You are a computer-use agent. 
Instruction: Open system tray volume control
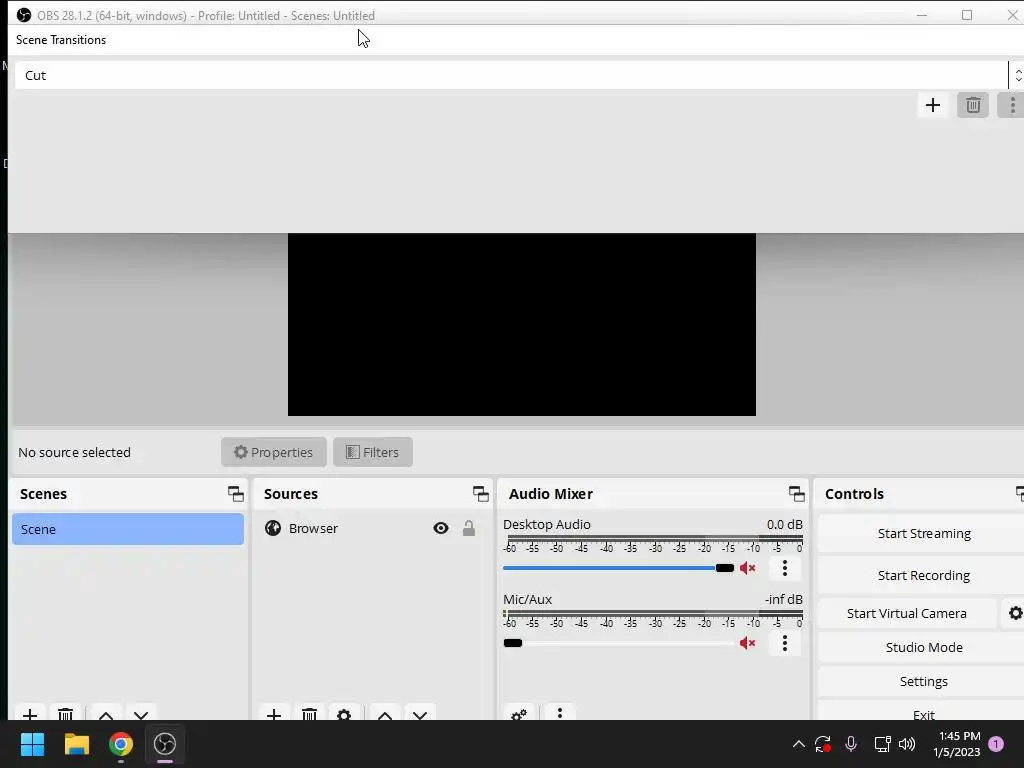click(x=907, y=744)
